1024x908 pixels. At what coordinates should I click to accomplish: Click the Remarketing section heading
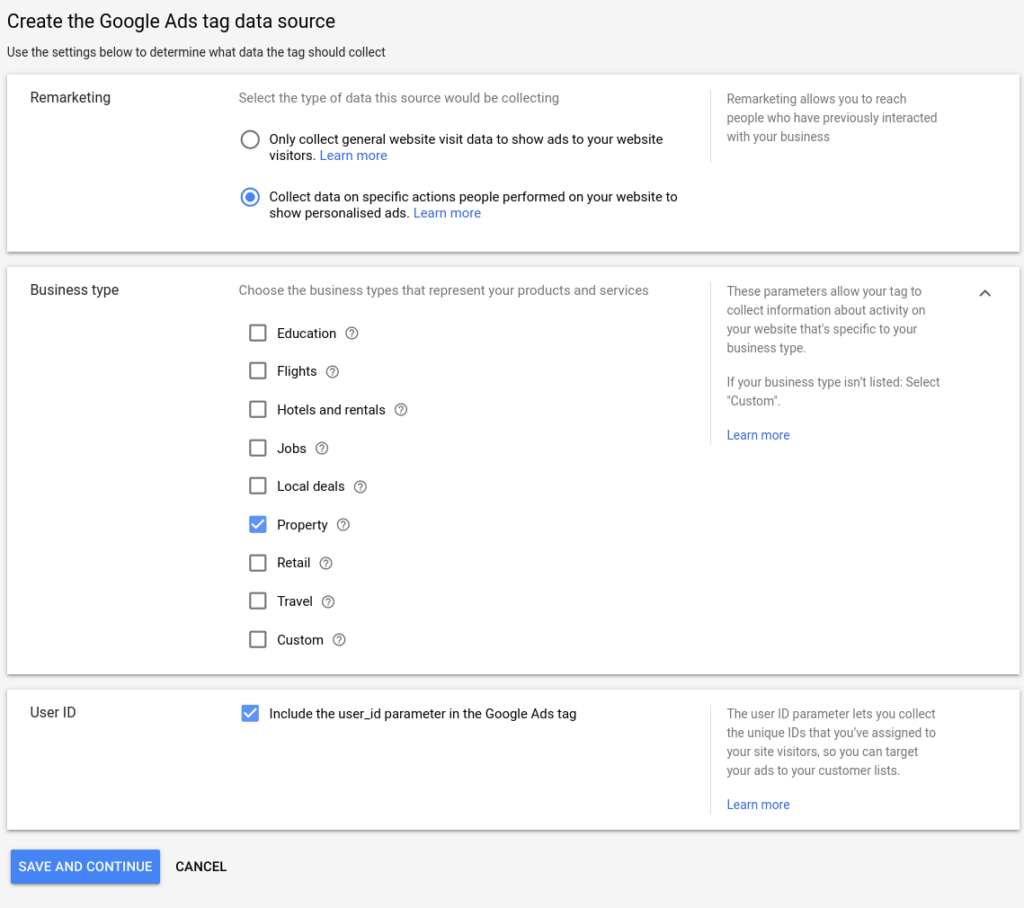coord(71,97)
